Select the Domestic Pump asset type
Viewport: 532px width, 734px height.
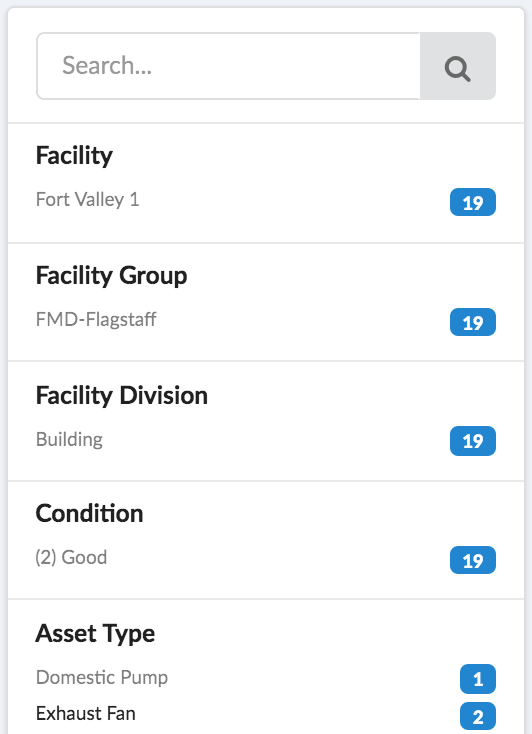[x=102, y=677]
